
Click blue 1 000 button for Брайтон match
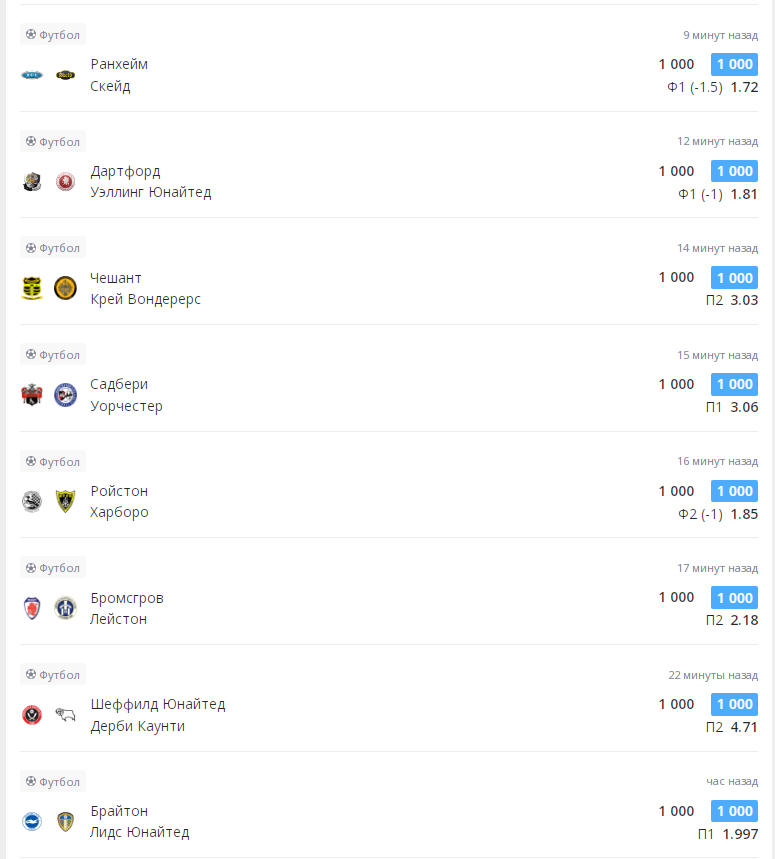(734, 811)
